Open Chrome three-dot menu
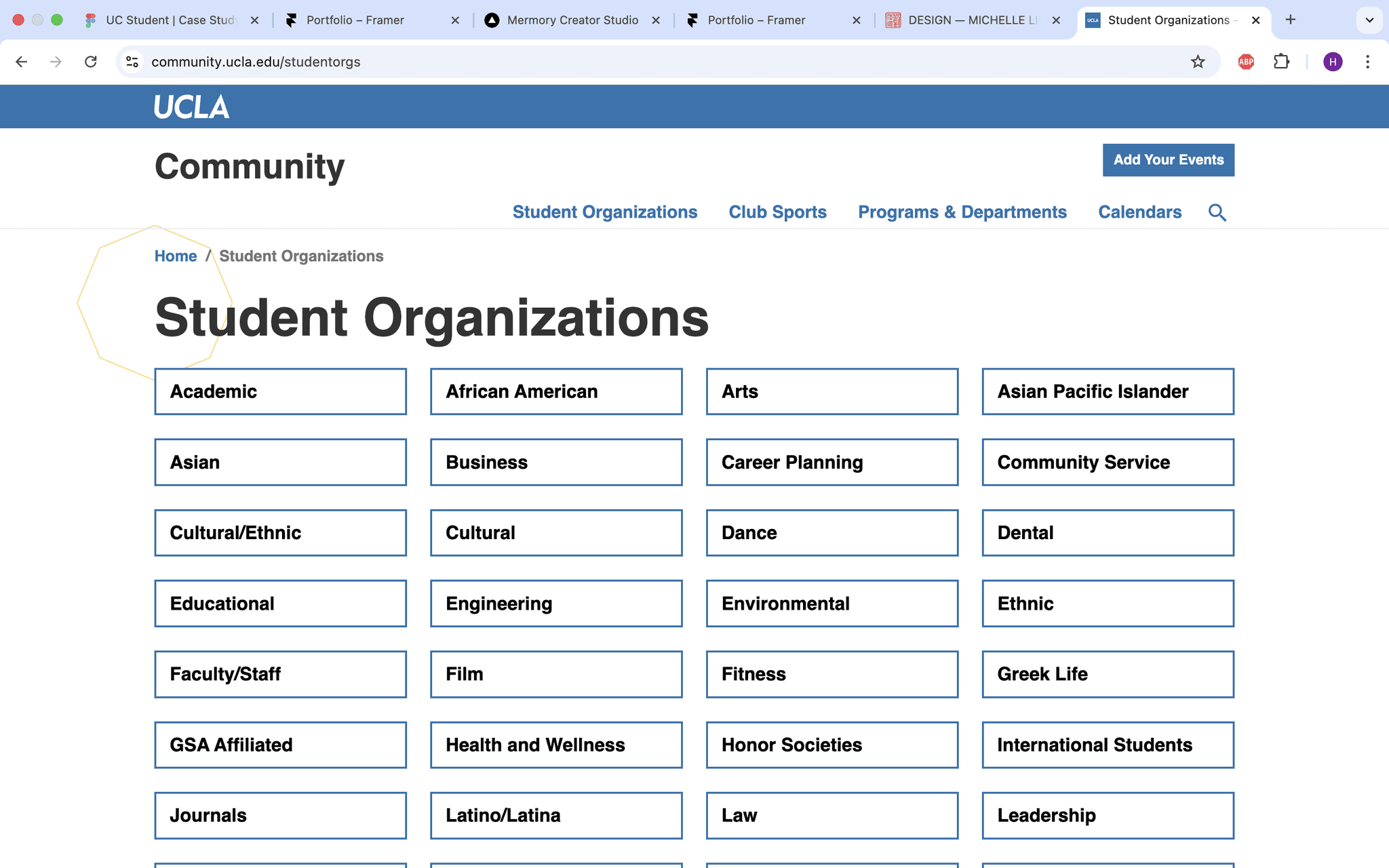The image size is (1389, 868). pyautogui.click(x=1367, y=62)
